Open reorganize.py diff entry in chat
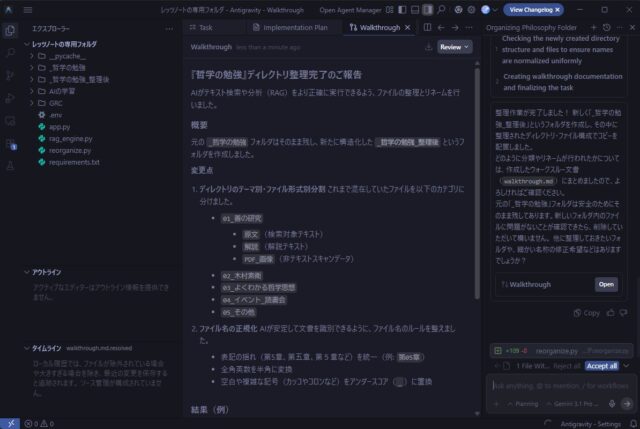 (562, 351)
